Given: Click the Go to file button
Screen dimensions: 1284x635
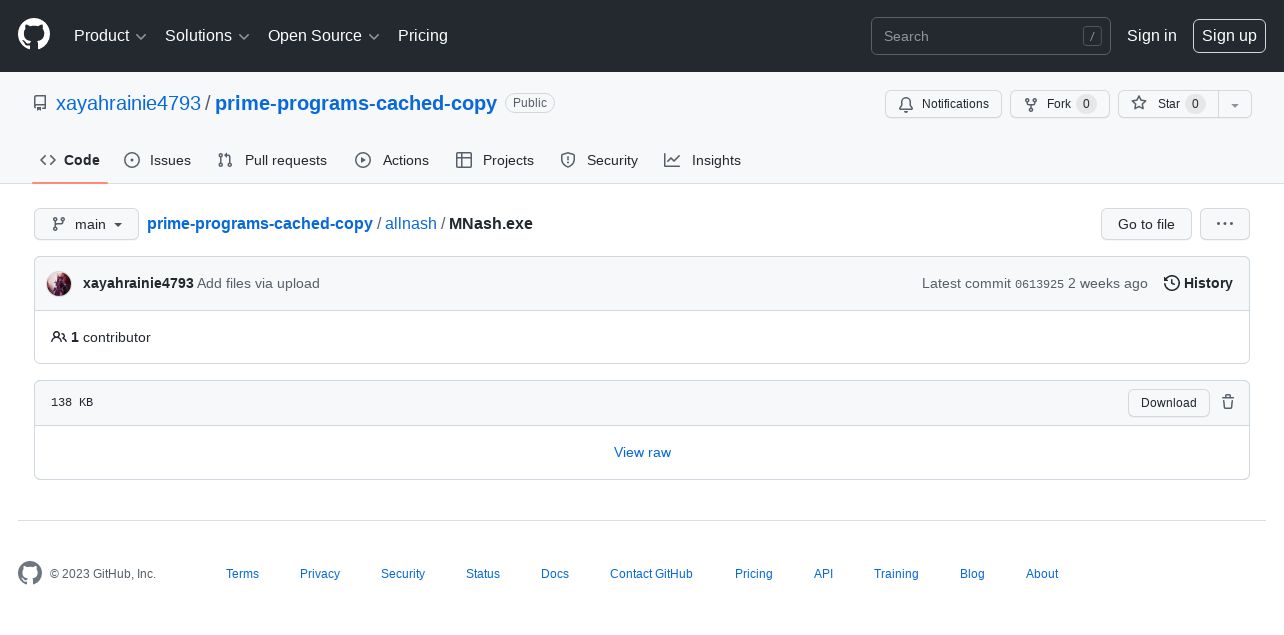Looking at the screenshot, I should point(1146,224).
